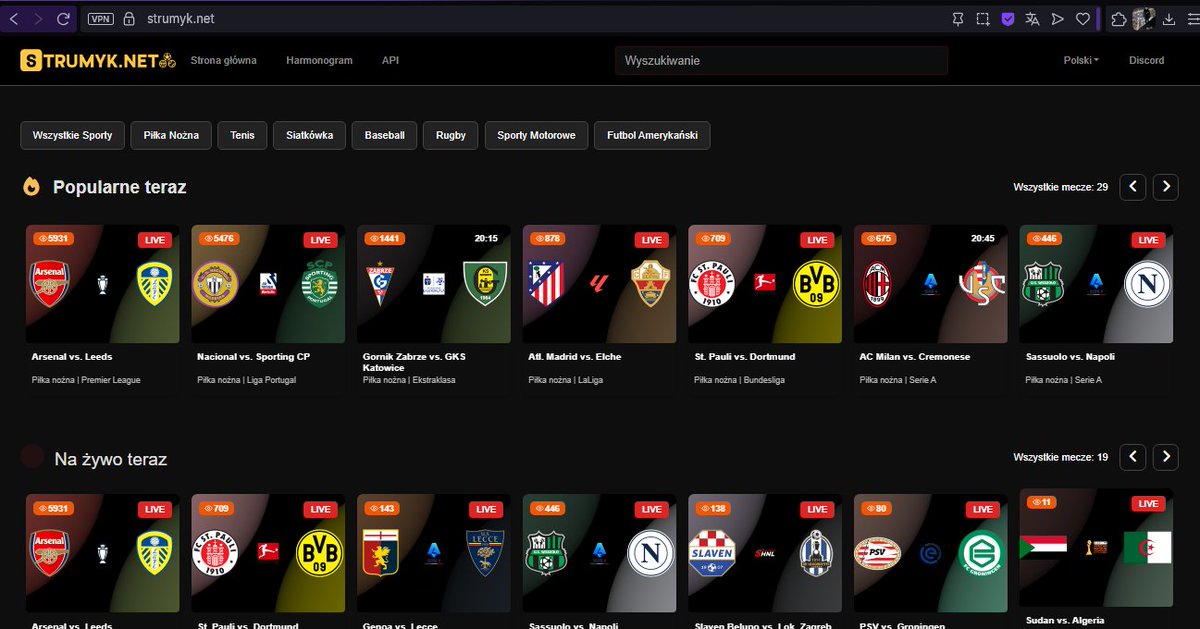Image resolution: width=1200 pixels, height=629 pixels.
Task: Open Atl. Madrid vs. Elche thumbnail
Action: [599, 284]
